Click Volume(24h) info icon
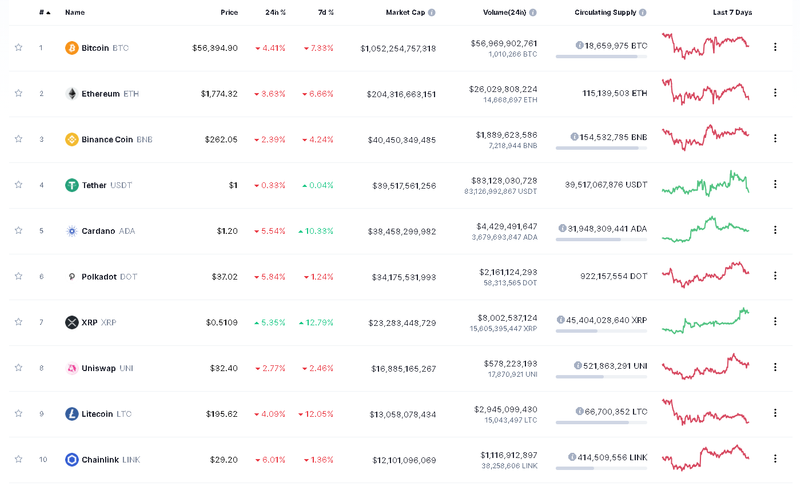Screen dimensions: 800x485 pyautogui.click(x=533, y=12)
